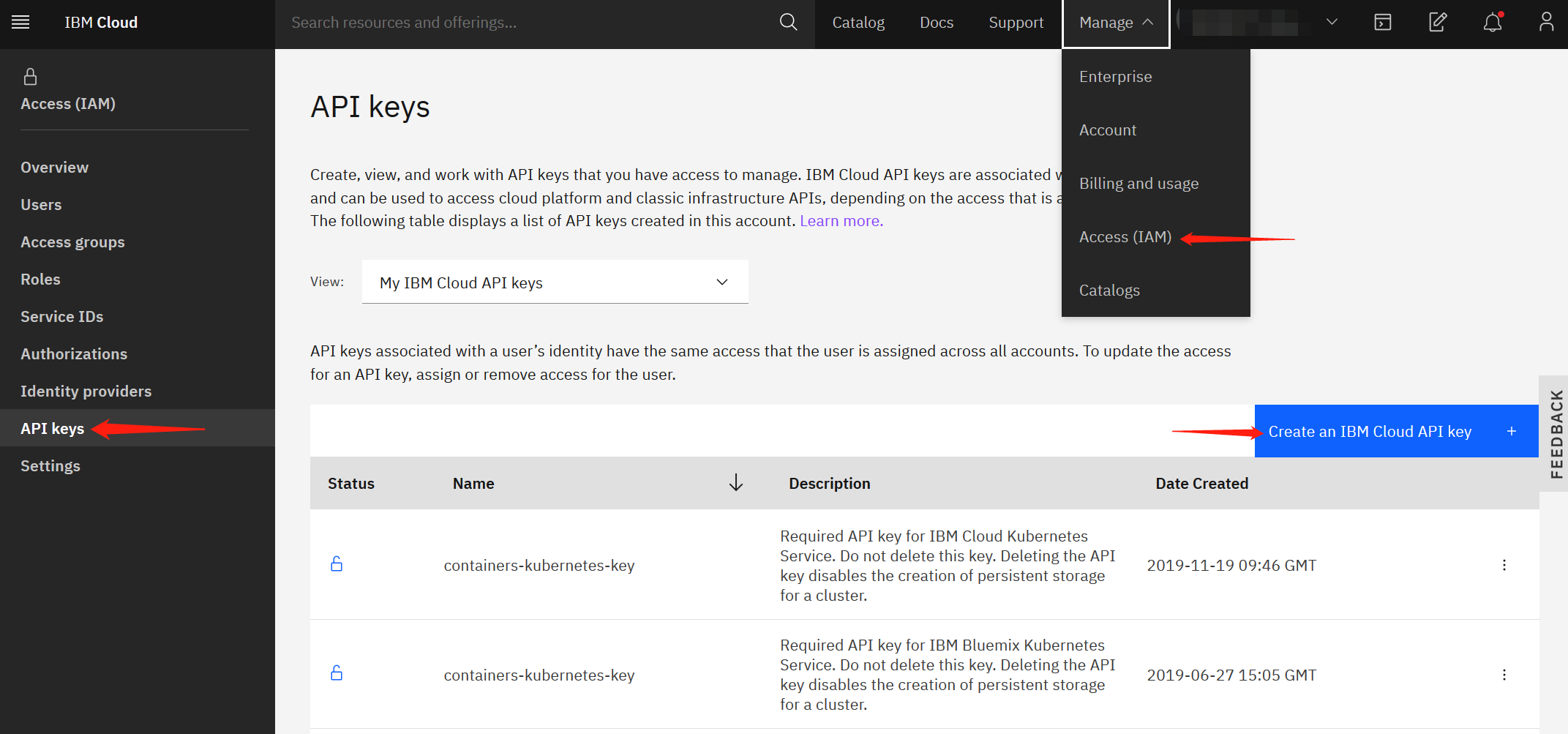Open the Catalog top navigation link

[x=858, y=23]
